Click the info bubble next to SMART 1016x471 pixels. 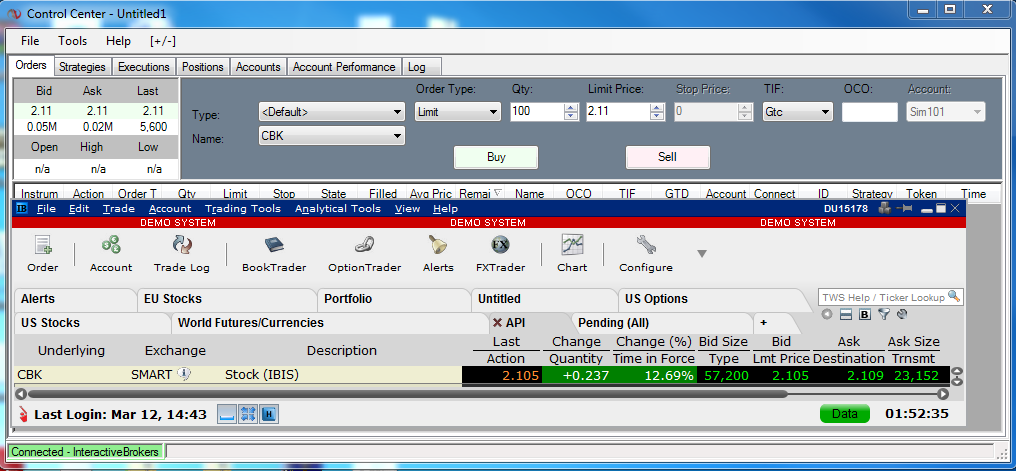click(184, 374)
